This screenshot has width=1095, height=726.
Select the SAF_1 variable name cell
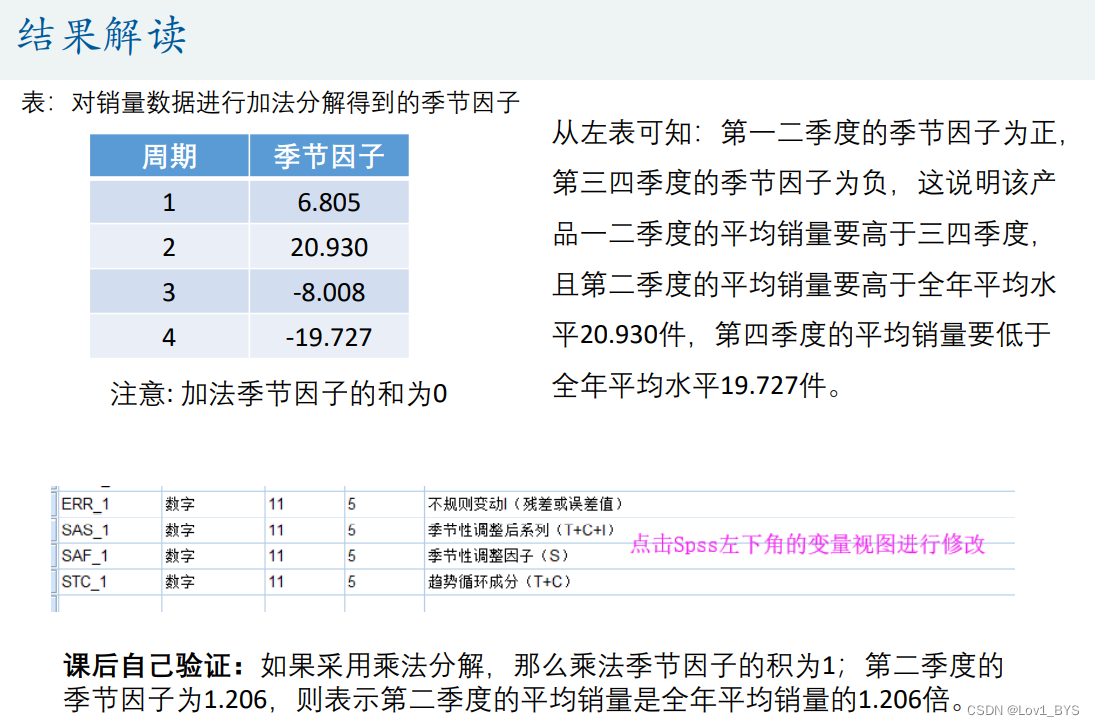[86, 556]
